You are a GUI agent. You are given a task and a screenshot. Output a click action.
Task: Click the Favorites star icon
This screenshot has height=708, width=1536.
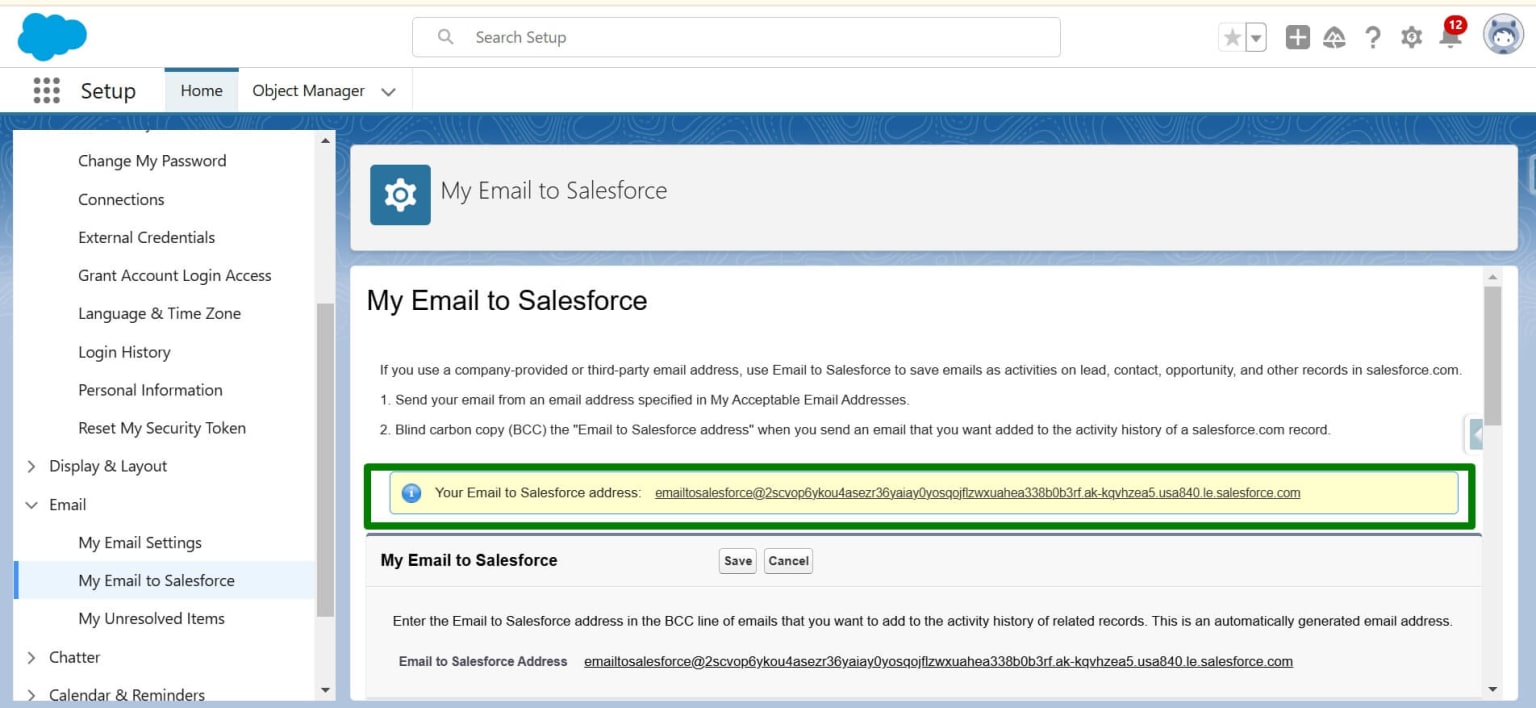click(x=1232, y=38)
